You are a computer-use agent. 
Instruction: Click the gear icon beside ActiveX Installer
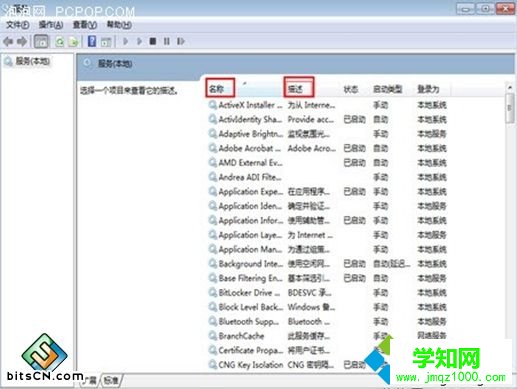point(213,105)
